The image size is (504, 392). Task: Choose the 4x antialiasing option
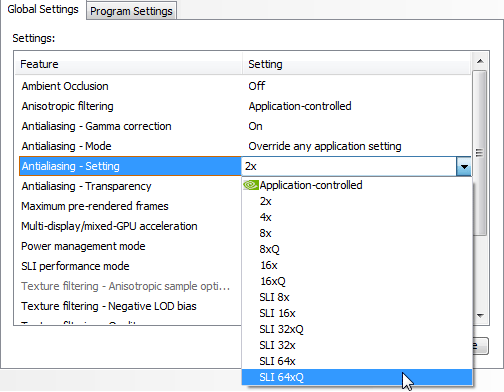tap(357, 217)
